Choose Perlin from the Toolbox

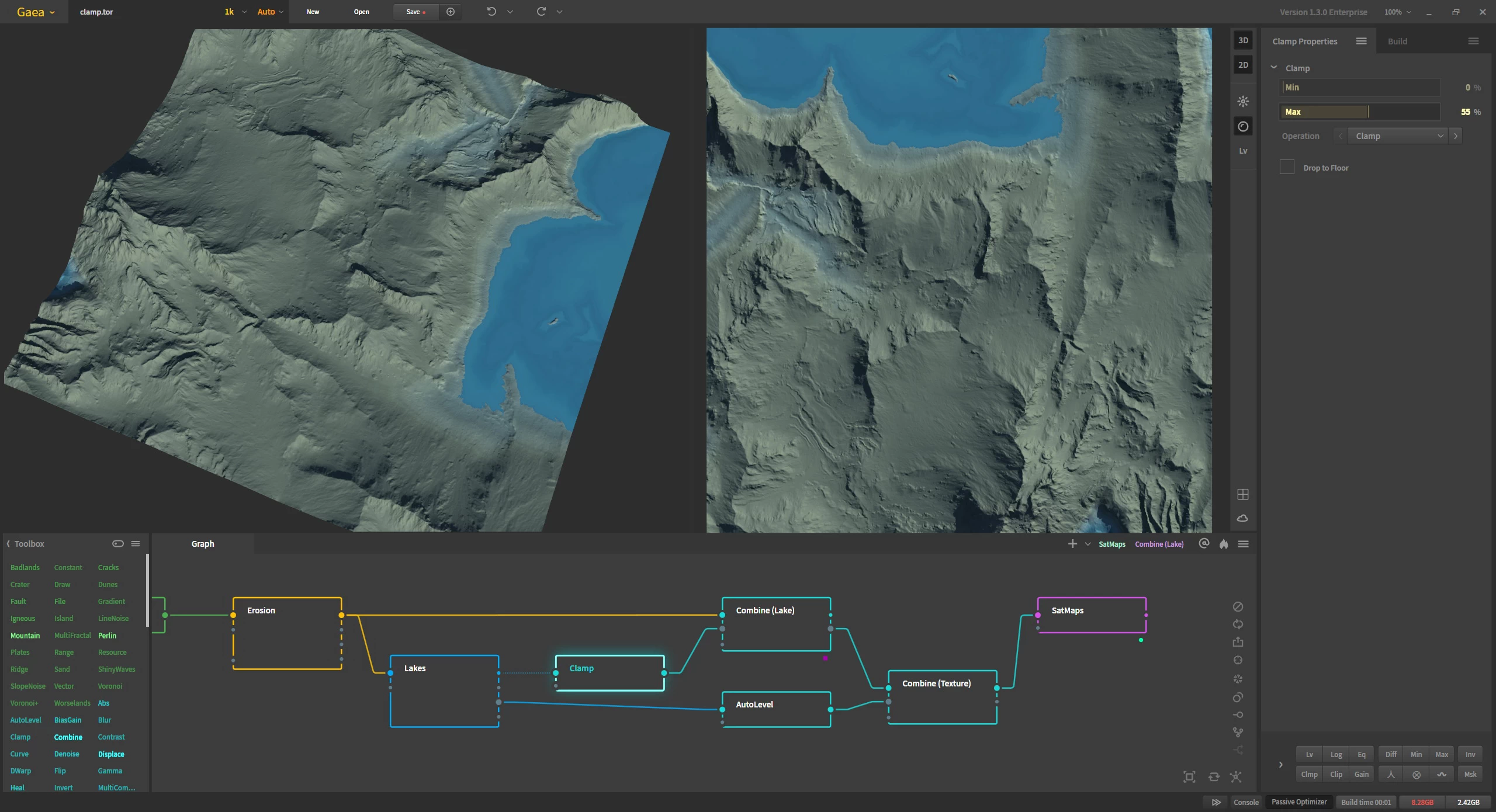tap(107, 636)
